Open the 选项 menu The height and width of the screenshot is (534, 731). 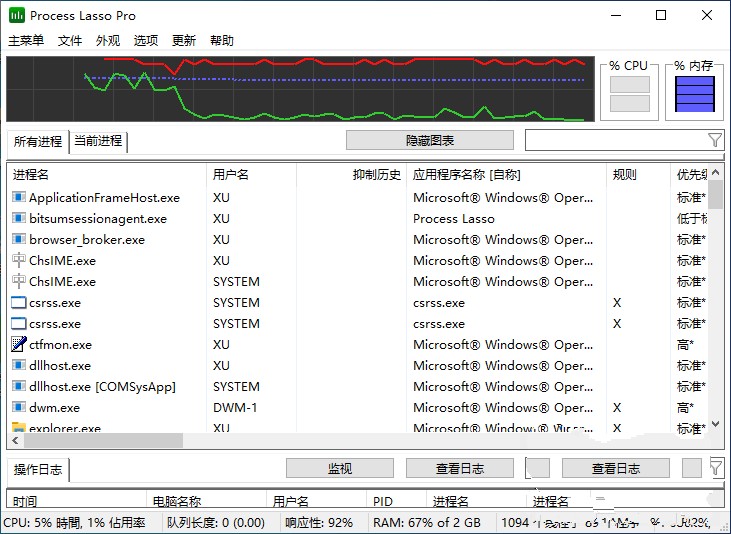click(146, 41)
